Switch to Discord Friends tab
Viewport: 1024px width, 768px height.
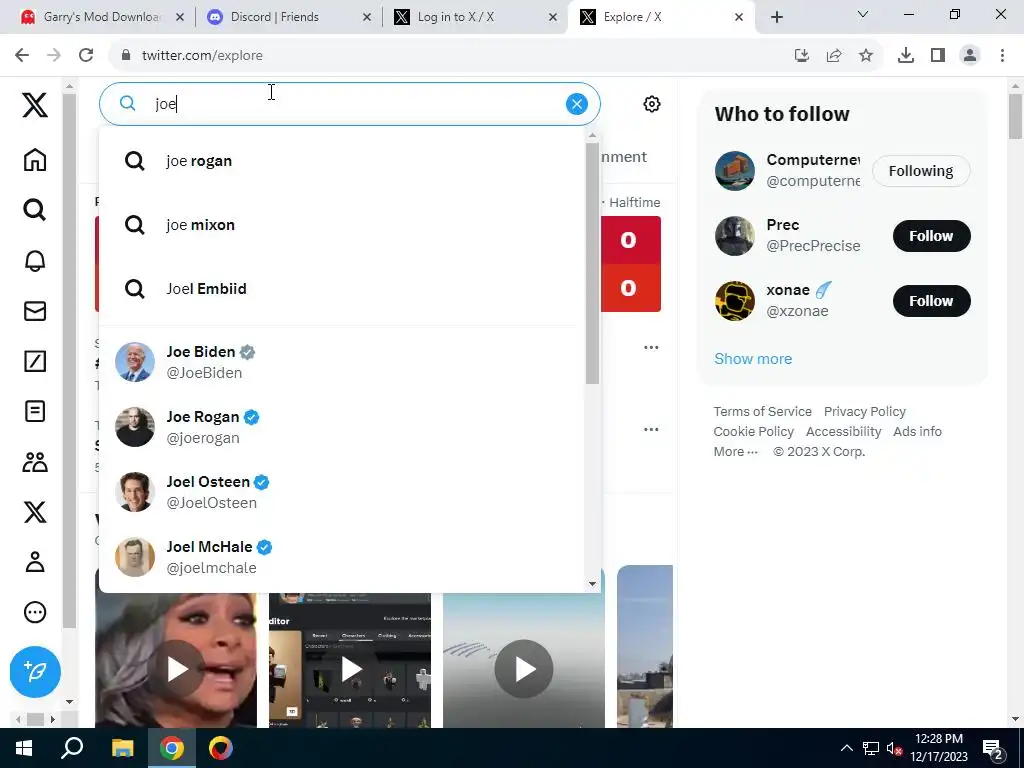290,17
